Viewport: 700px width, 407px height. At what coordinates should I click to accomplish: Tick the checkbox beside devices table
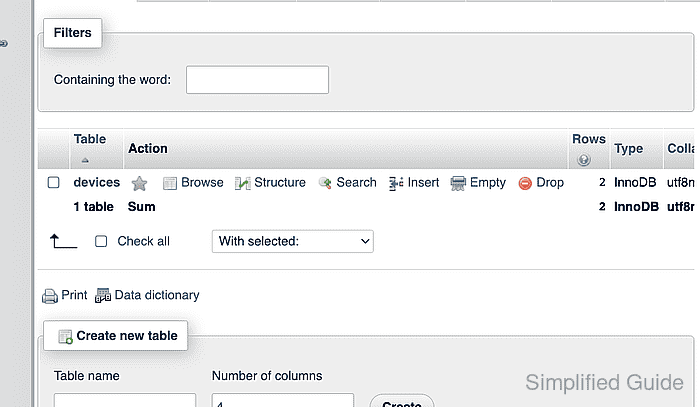point(54,183)
